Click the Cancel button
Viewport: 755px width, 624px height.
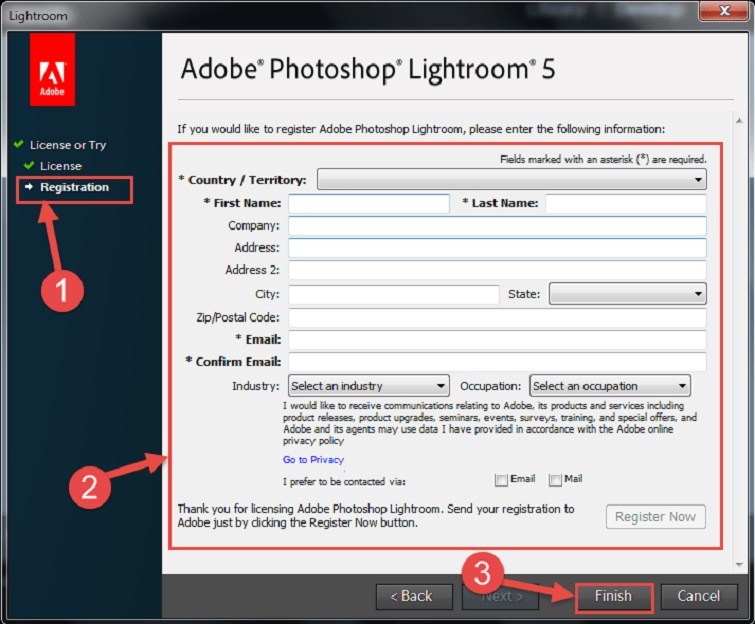tap(699, 596)
